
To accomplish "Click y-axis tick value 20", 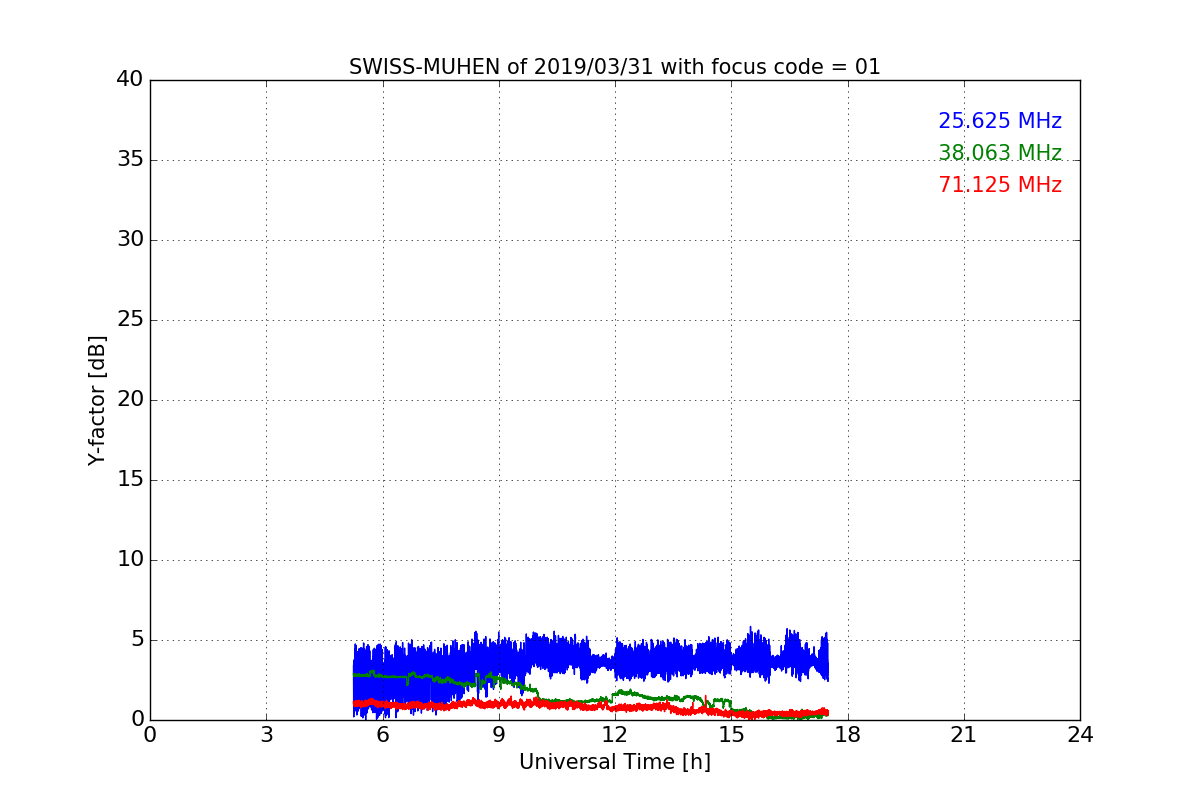I will click(x=130, y=399).
